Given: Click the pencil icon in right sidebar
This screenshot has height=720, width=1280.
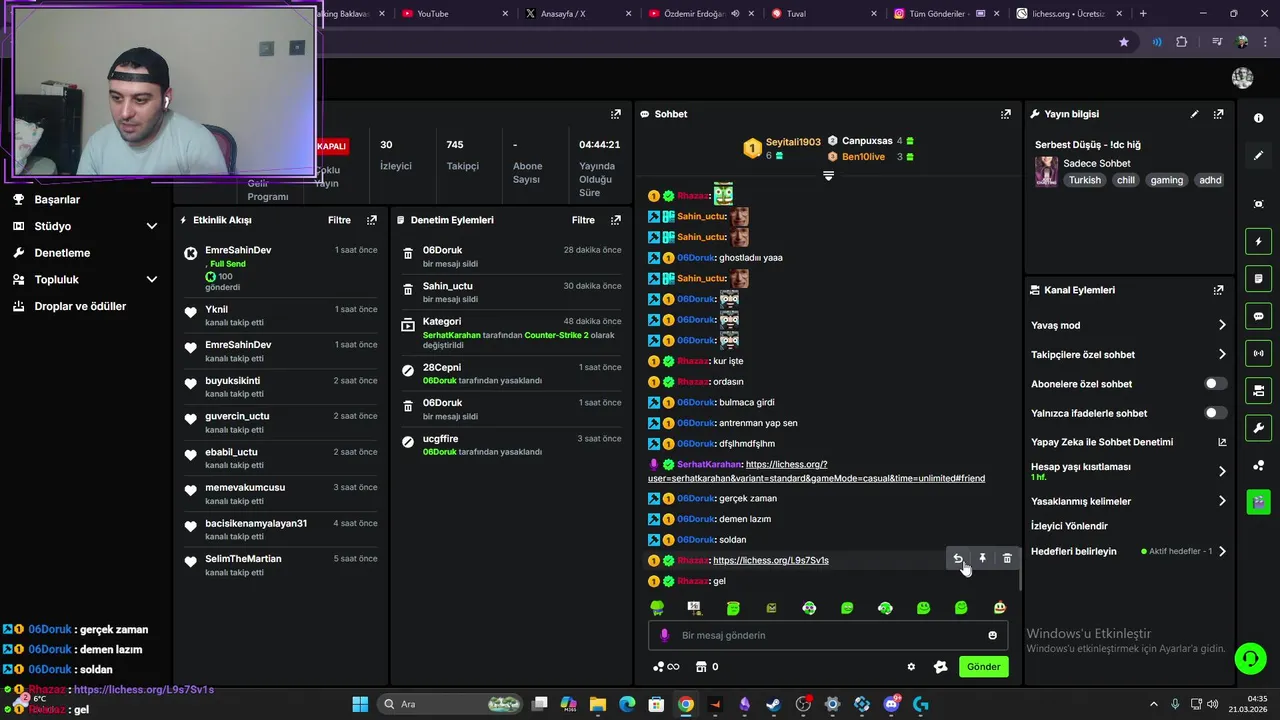Looking at the screenshot, I should (x=1258, y=156).
